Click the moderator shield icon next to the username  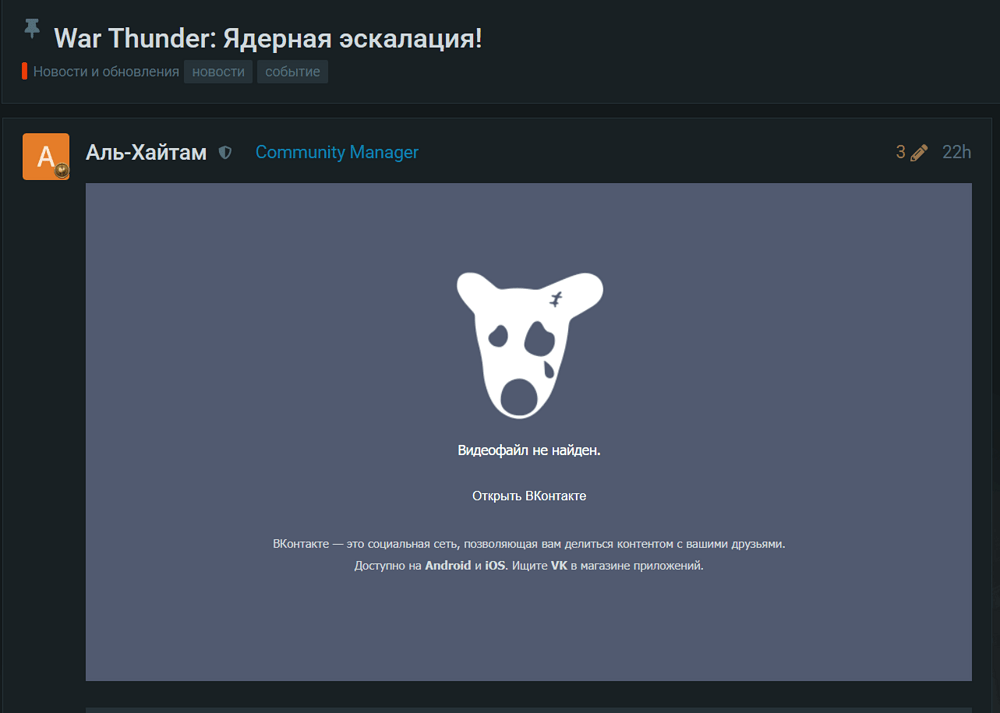point(225,153)
